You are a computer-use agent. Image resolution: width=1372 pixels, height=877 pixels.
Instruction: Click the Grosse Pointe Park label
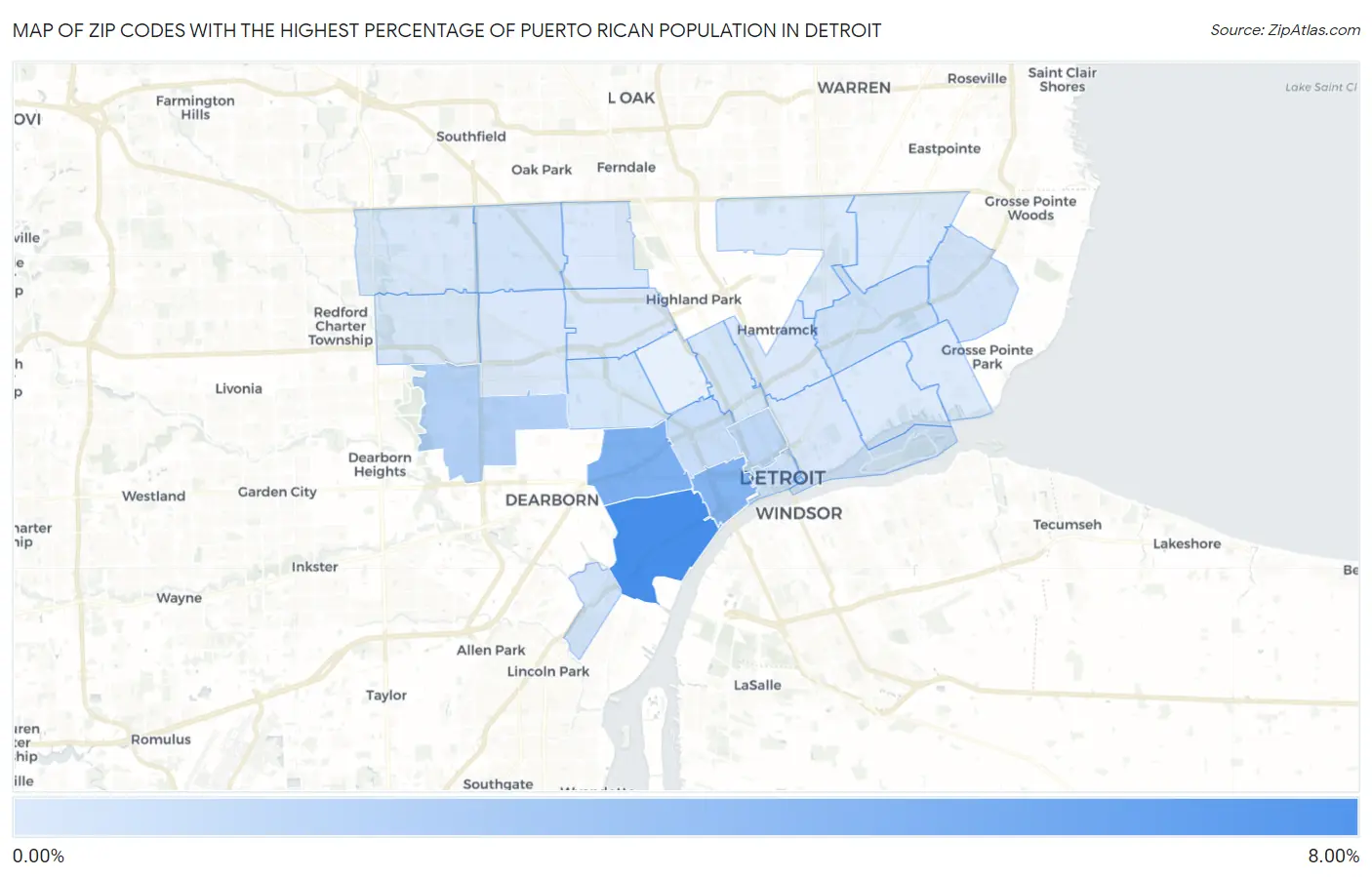pyautogui.click(x=987, y=357)
